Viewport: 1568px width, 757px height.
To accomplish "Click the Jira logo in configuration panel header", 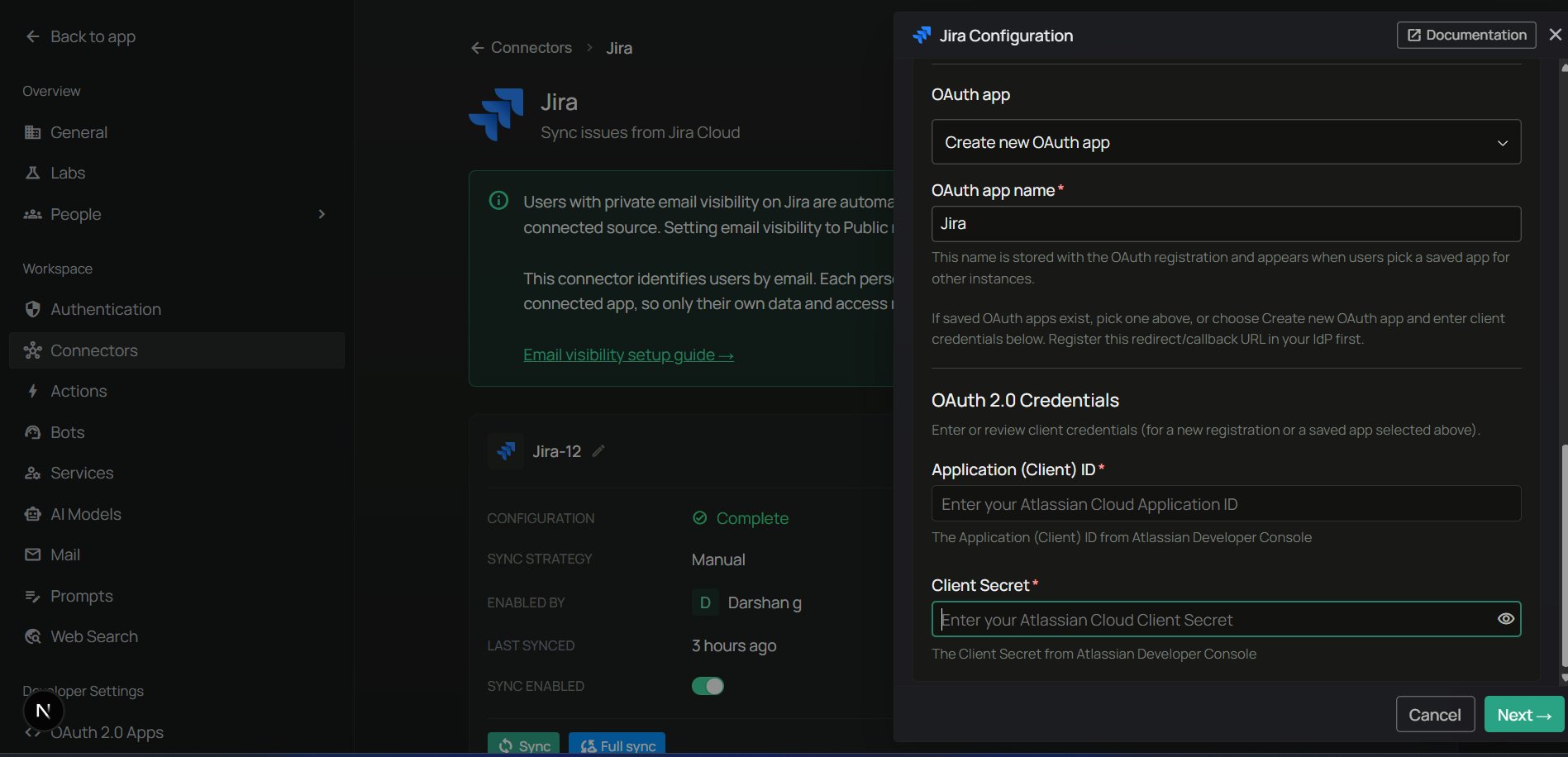I will [x=921, y=35].
